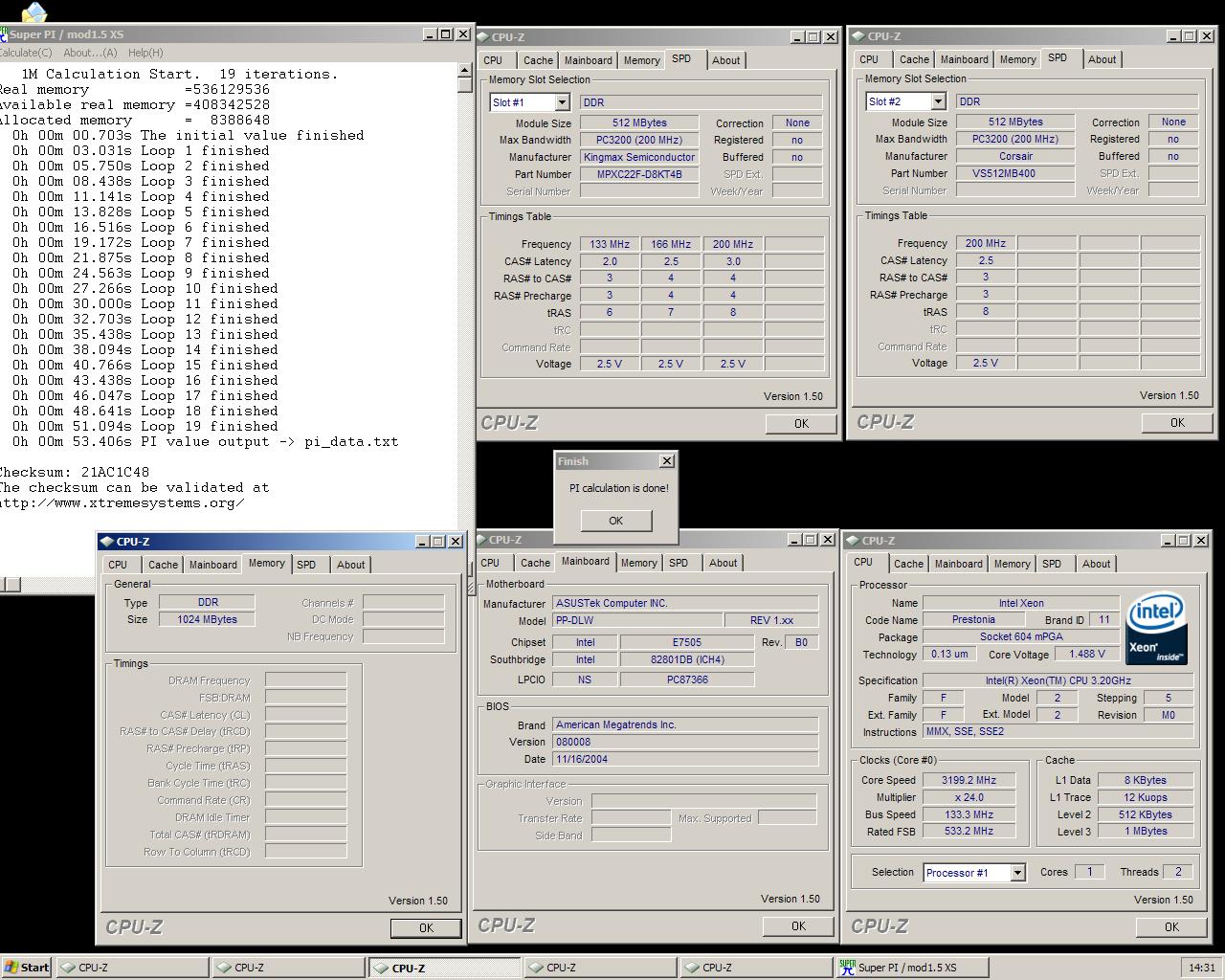Open Memory tab in Slot #1 window
The width and height of the screenshot is (1225, 980).
[641, 60]
